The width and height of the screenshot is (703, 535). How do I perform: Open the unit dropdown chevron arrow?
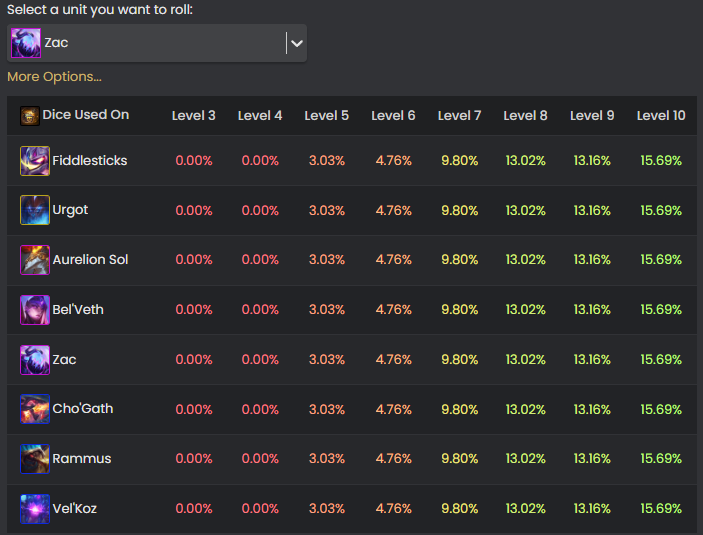point(297,43)
